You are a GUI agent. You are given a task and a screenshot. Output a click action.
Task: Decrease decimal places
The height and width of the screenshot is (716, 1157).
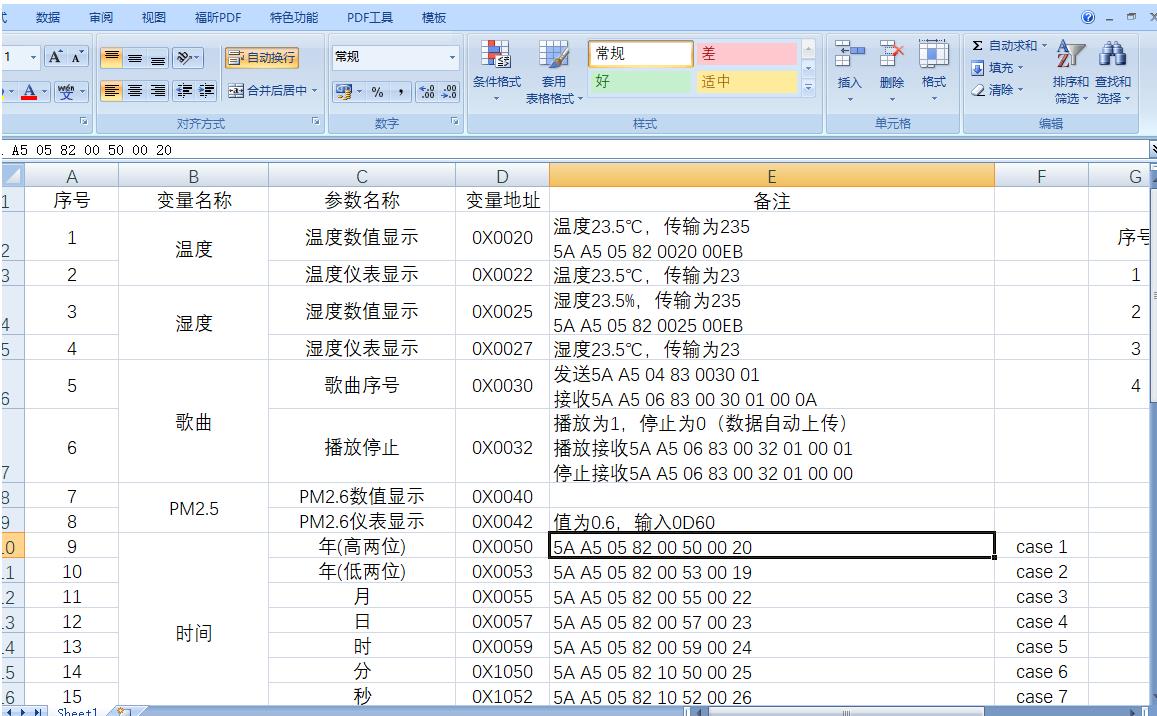tap(449, 92)
